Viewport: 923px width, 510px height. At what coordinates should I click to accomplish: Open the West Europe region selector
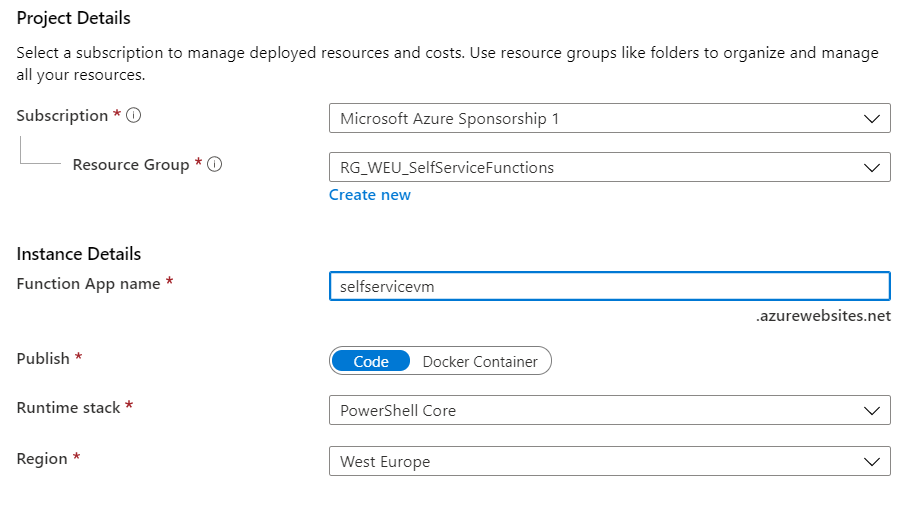point(609,462)
